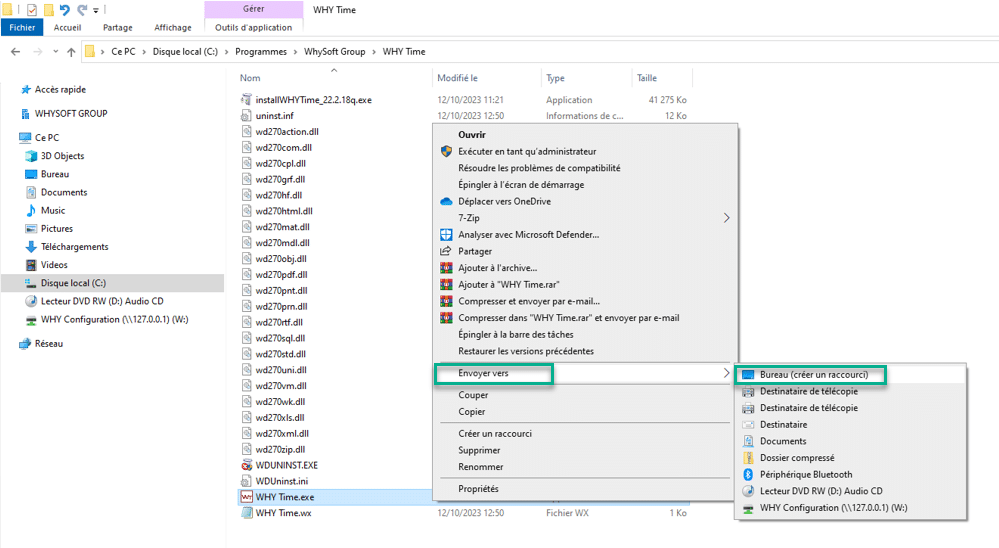Click the new folder icon in the title bar
The image size is (999, 548).
point(48,10)
